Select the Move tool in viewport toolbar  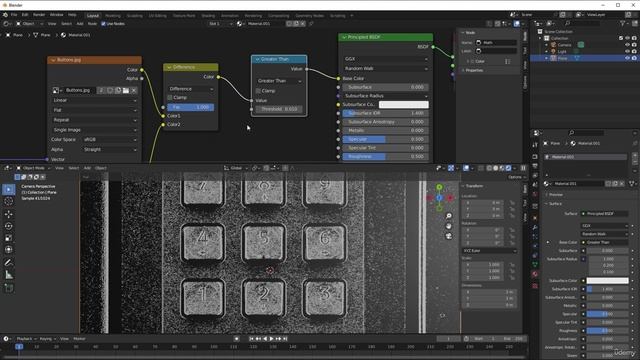click(x=9, y=214)
